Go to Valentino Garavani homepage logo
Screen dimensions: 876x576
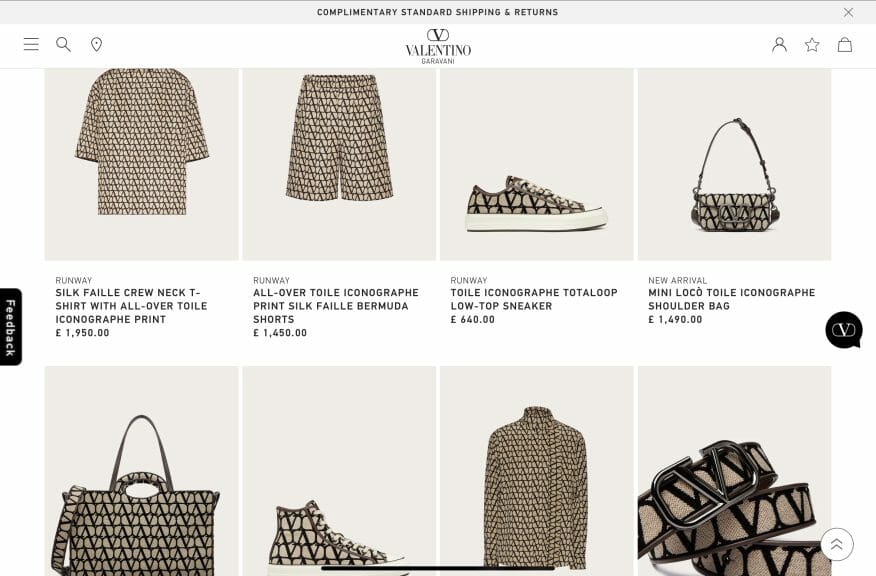438,46
